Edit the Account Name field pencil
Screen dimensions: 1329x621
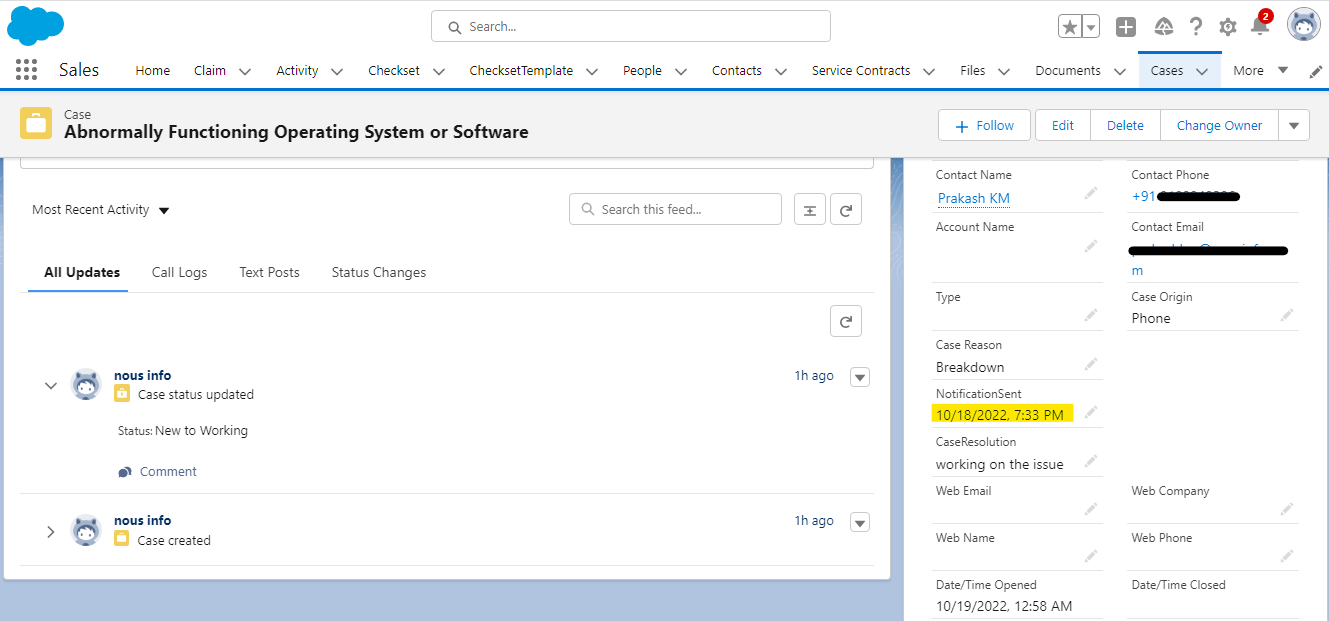click(1091, 246)
